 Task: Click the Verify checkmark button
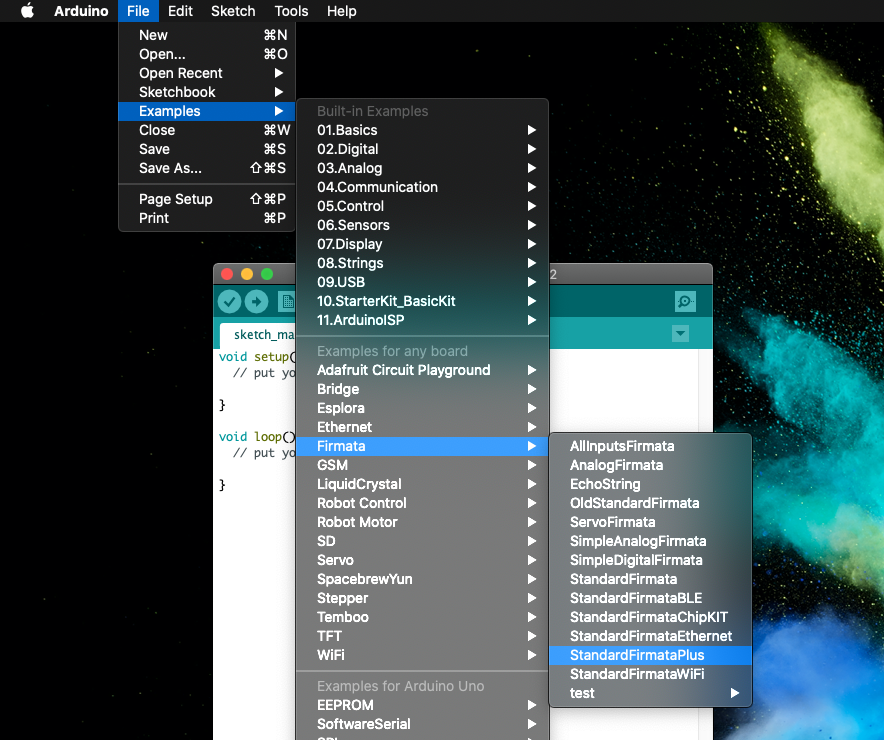[x=230, y=301]
